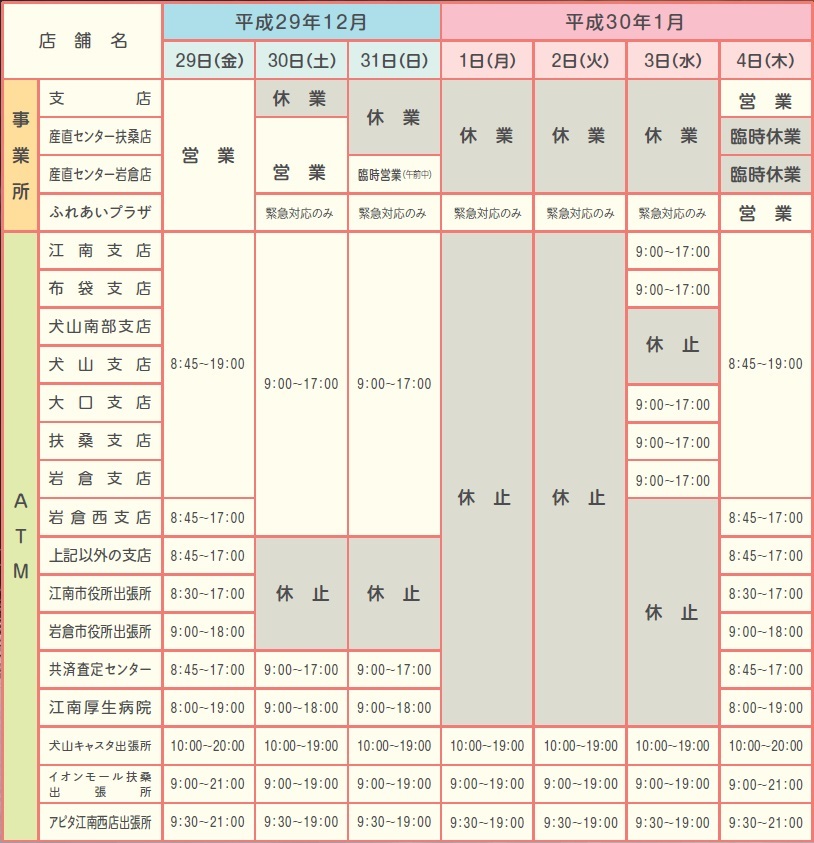Click 8:00~19:00 for 江南厚生病院 on 29日(金)
This screenshot has height=843, width=814.
[x=209, y=708]
